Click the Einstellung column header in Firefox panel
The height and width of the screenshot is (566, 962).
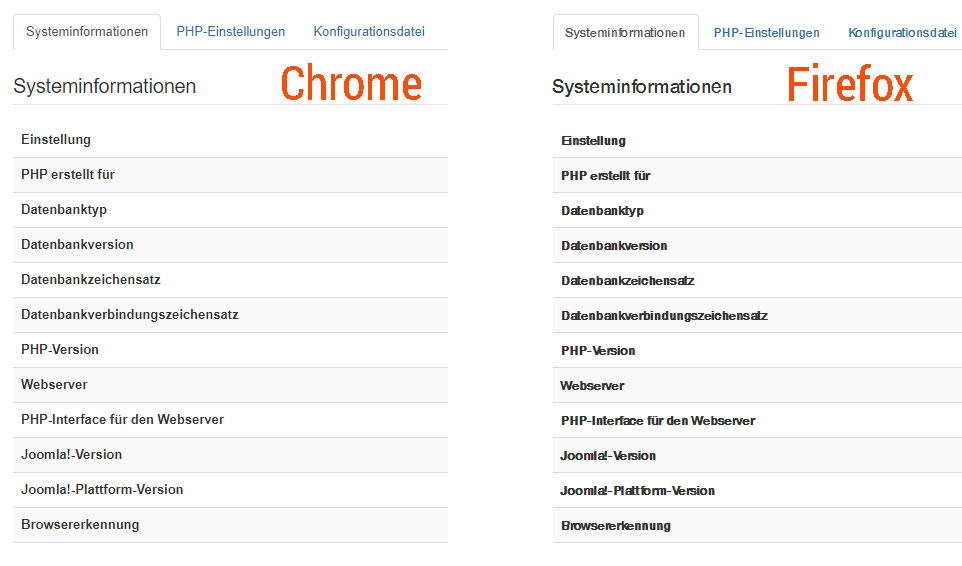click(593, 141)
